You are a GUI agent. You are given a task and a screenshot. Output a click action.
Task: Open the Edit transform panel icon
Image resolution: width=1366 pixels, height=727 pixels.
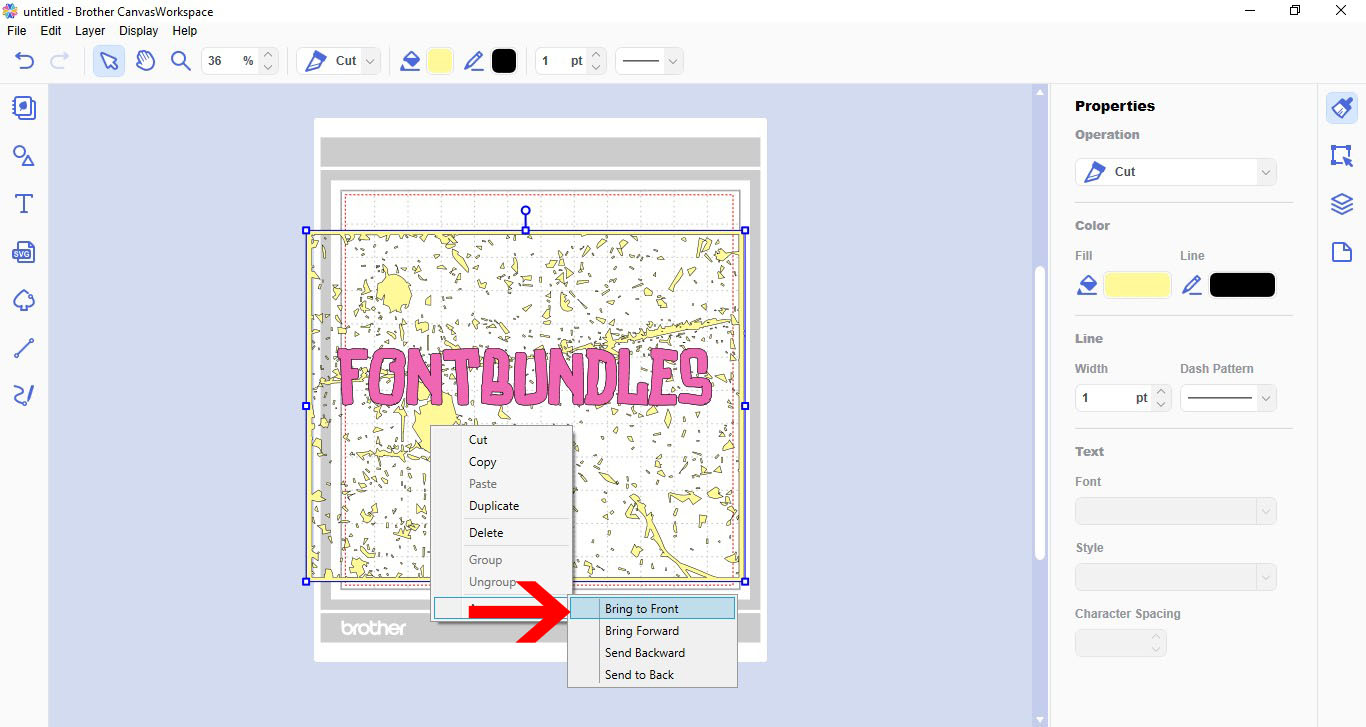(x=1342, y=156)
